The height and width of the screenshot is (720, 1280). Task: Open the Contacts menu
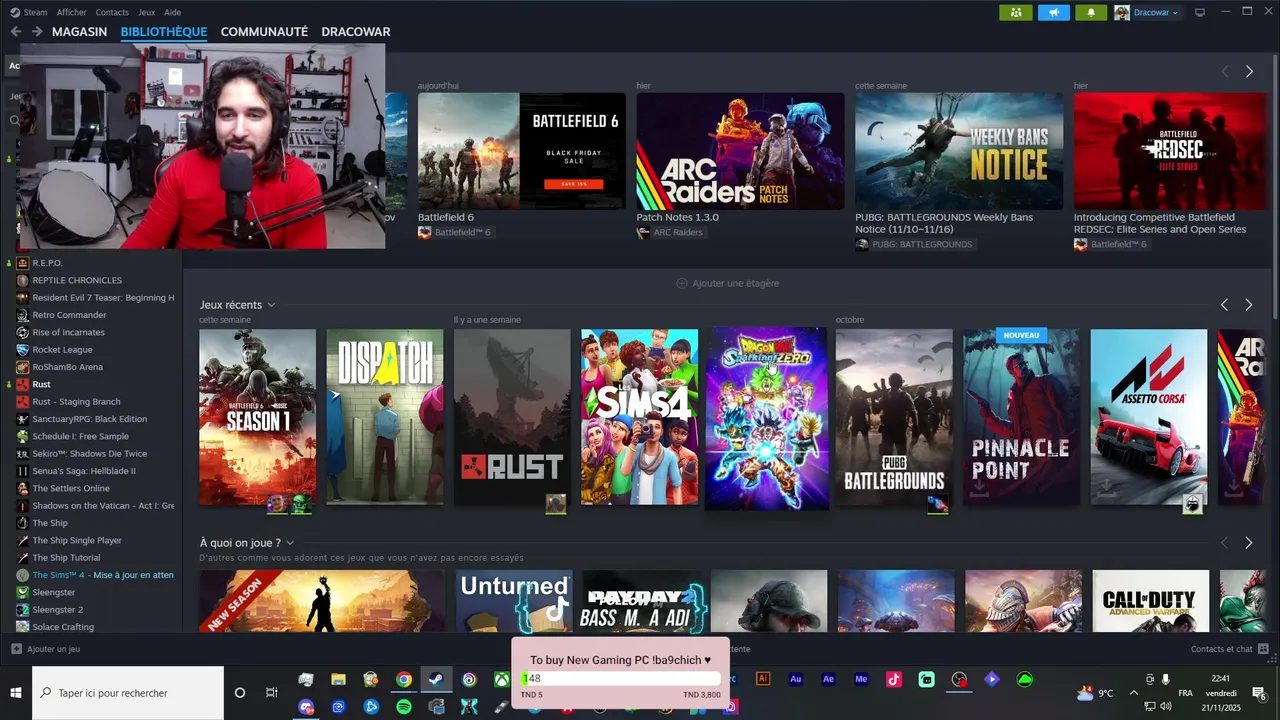pyautogui.click(x=112, y=12)
